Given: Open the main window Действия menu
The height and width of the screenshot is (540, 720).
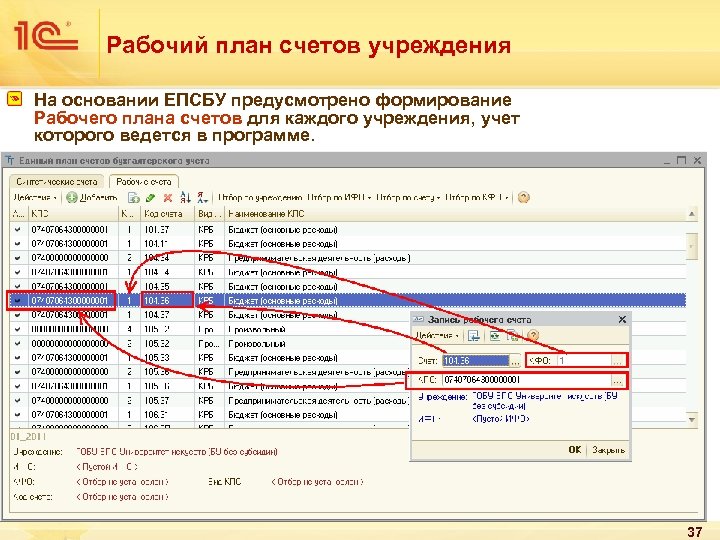Looking at the screenshot, I should coord(34,198).
